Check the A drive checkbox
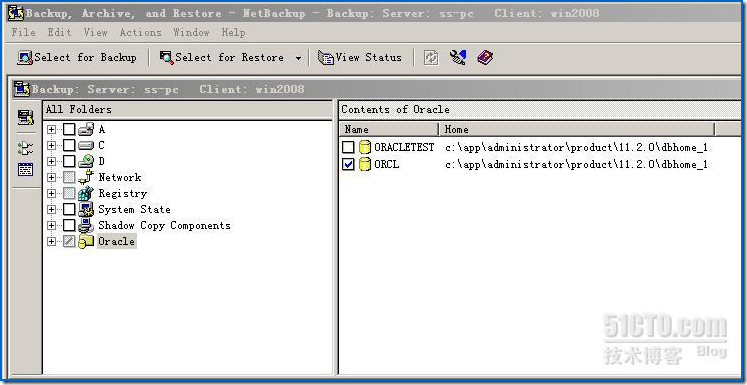Screen dimensions: 747x385 [x=70, y=130]
